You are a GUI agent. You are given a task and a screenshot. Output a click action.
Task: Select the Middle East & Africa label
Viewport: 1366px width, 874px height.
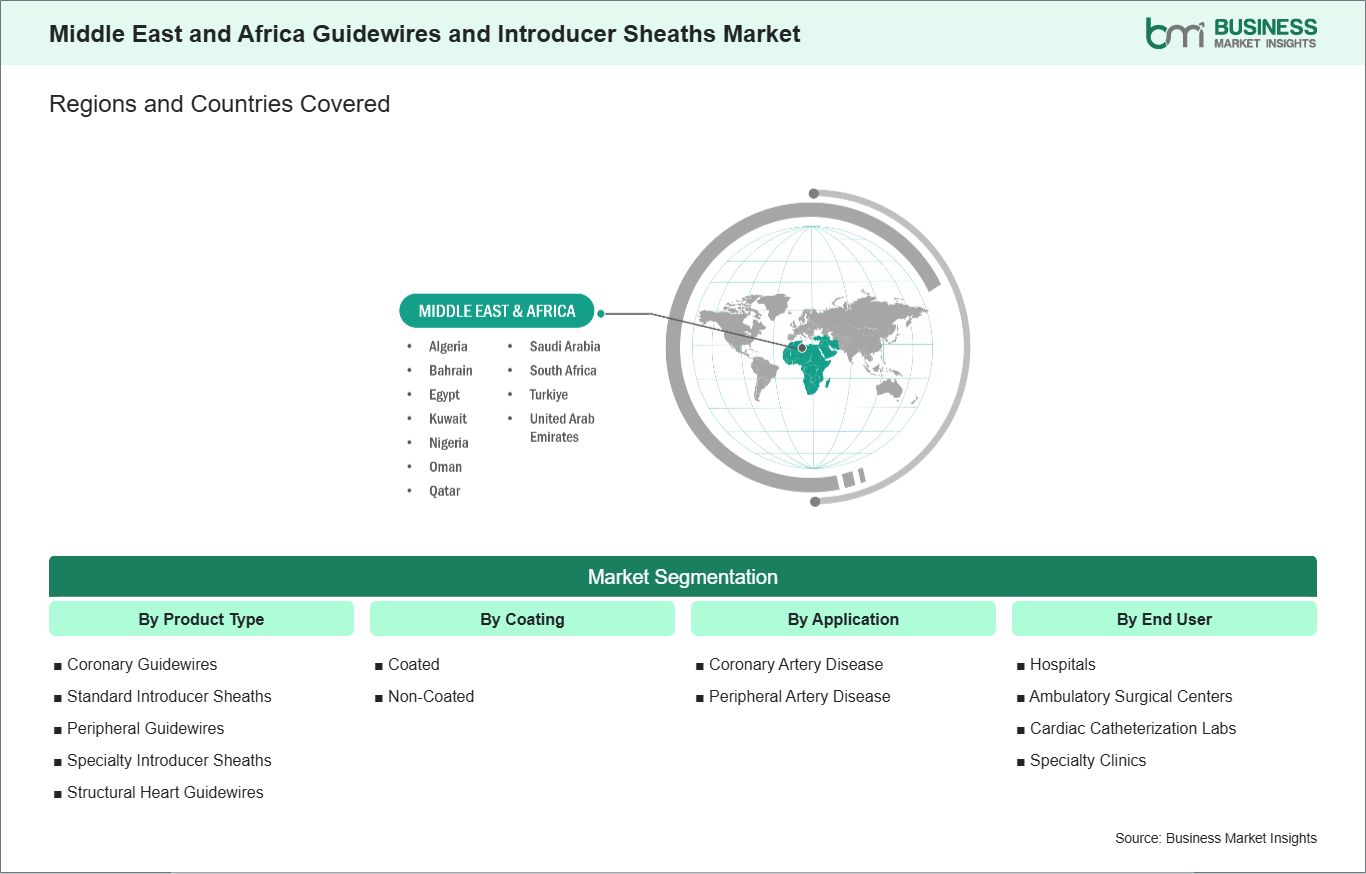(496, 311)
